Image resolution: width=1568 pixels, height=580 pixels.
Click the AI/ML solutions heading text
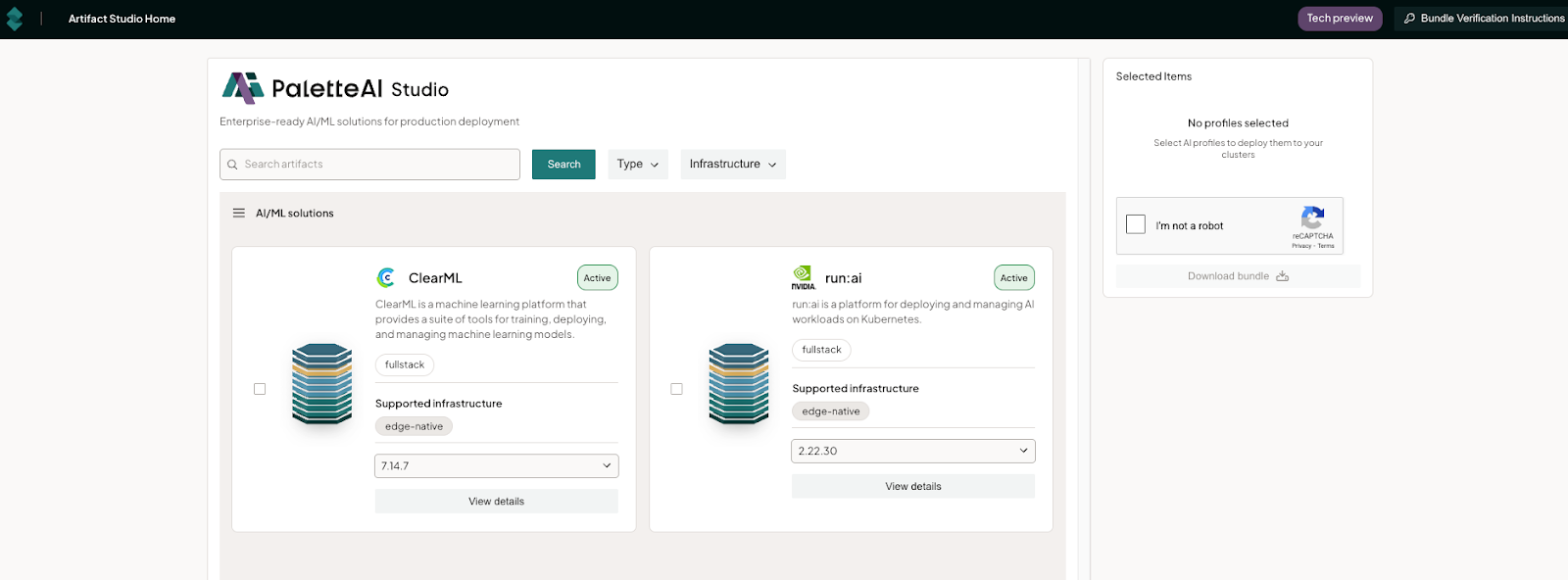coord(295,214)
